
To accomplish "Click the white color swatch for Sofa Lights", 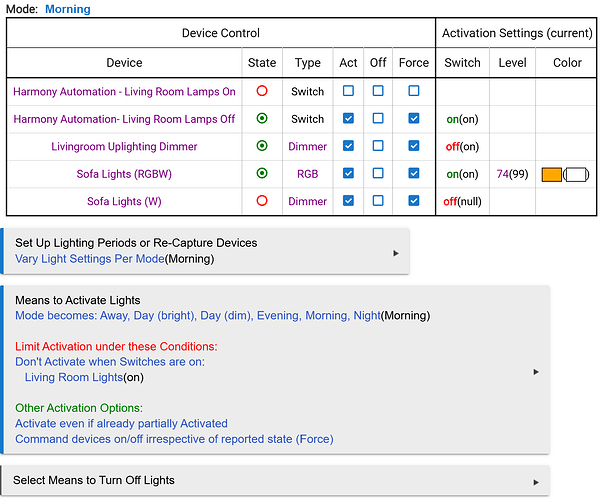I will pyautogui.click(x=577, y=174).
